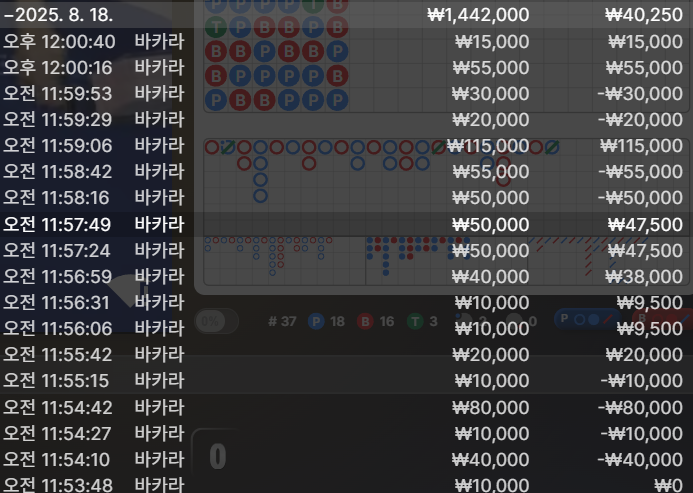Image resolution: width=693 pixels, height=493 pixels.
Task: Collapse the 2025. 8. 18. date group
Action: coord(58,15)
